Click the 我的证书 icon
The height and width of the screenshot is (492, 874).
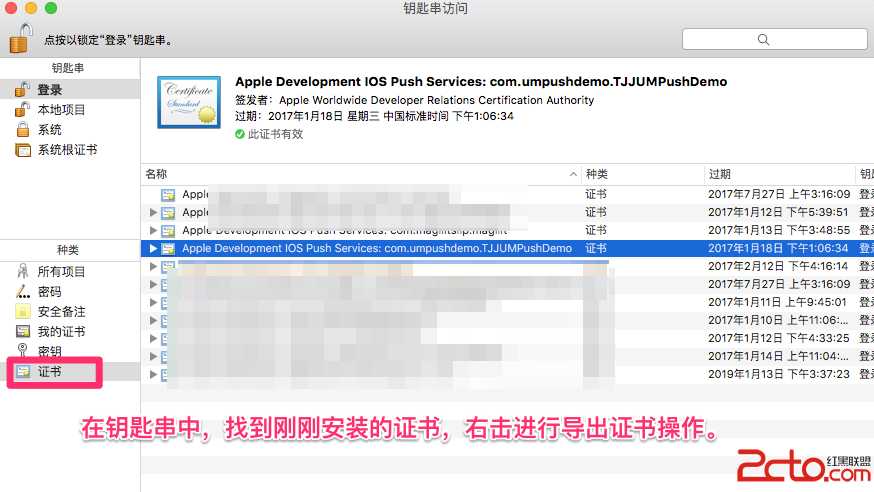click(x=23, y=332)
